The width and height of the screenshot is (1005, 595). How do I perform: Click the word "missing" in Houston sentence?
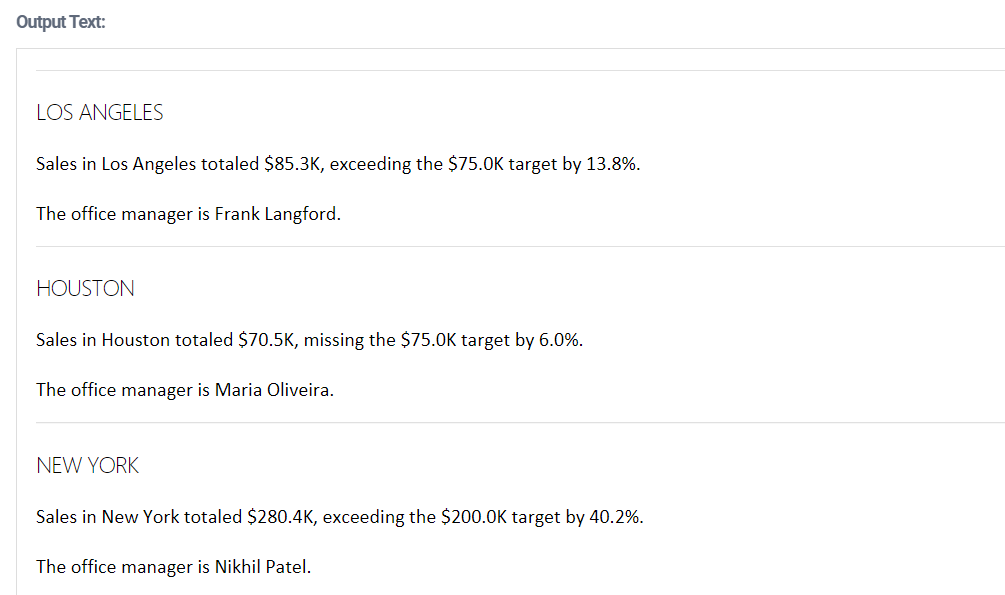[x=334, y=340]
